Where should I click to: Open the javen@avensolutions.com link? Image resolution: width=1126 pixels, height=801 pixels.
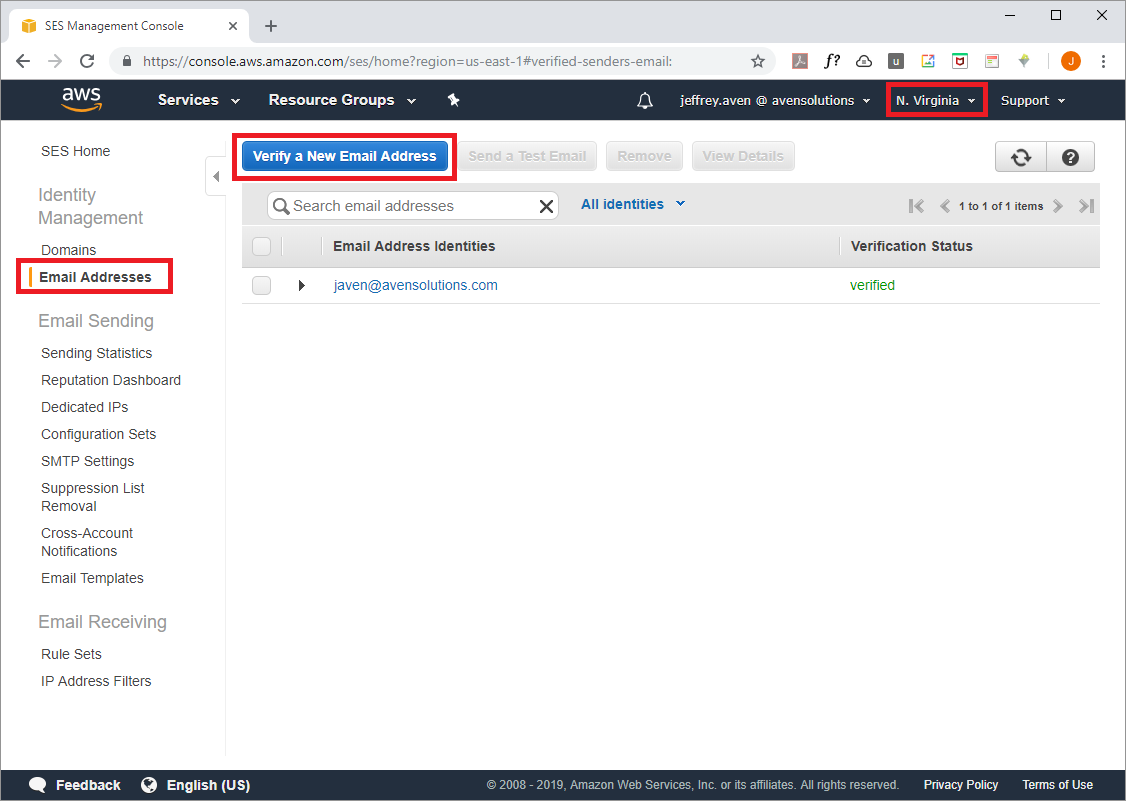click(415, 285)
